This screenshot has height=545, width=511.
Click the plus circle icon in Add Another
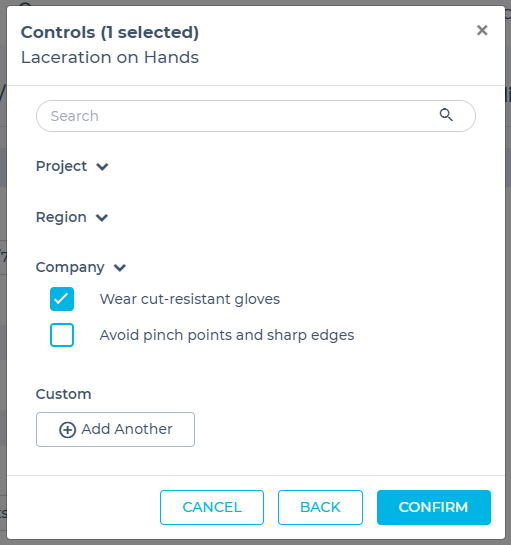click(x=67, y=430)
